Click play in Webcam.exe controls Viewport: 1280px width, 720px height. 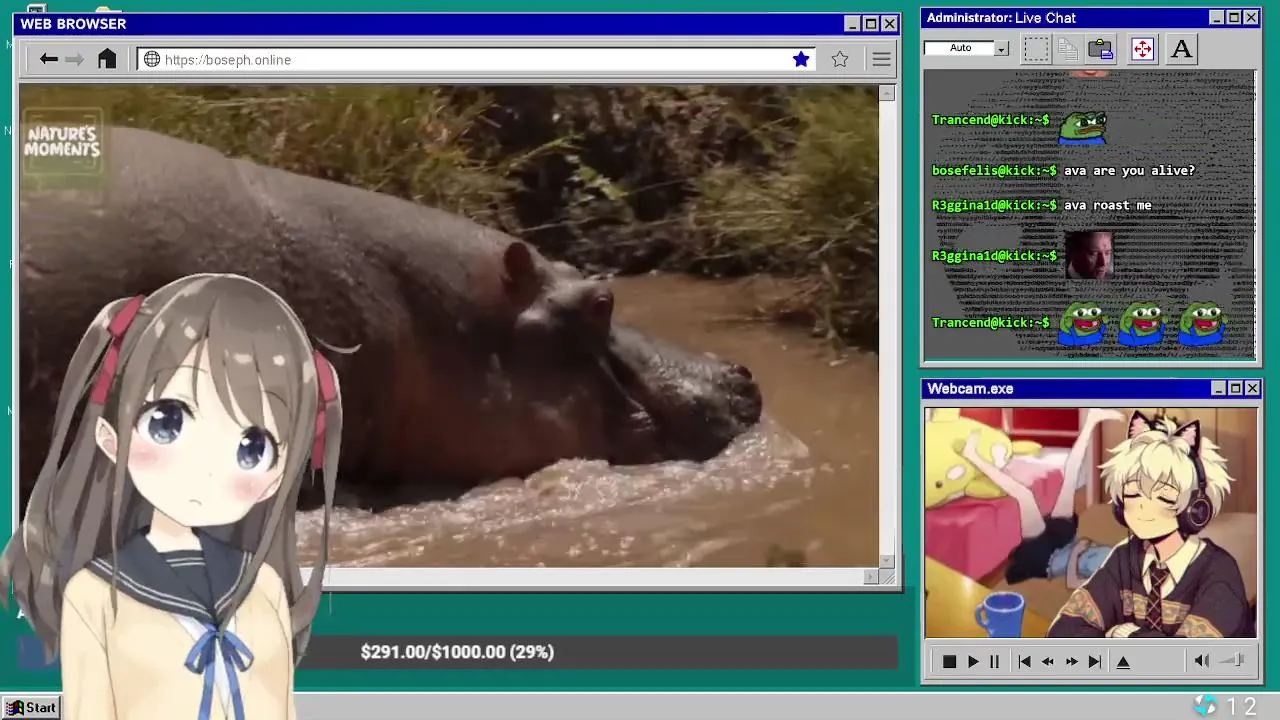click(972, 662)
